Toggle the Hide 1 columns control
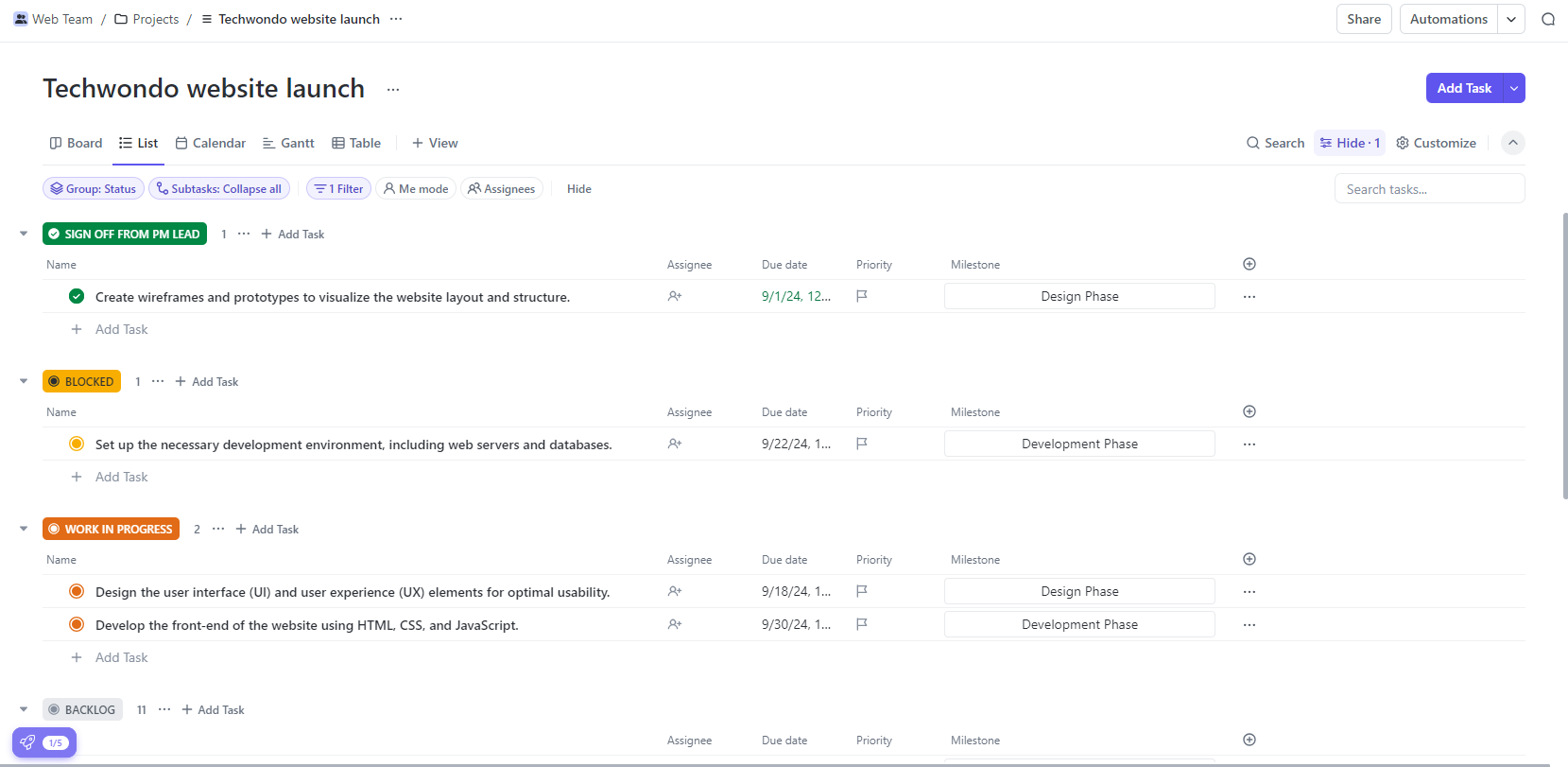The height and width of the screenshot is (767, 1568). (1350, 143)
